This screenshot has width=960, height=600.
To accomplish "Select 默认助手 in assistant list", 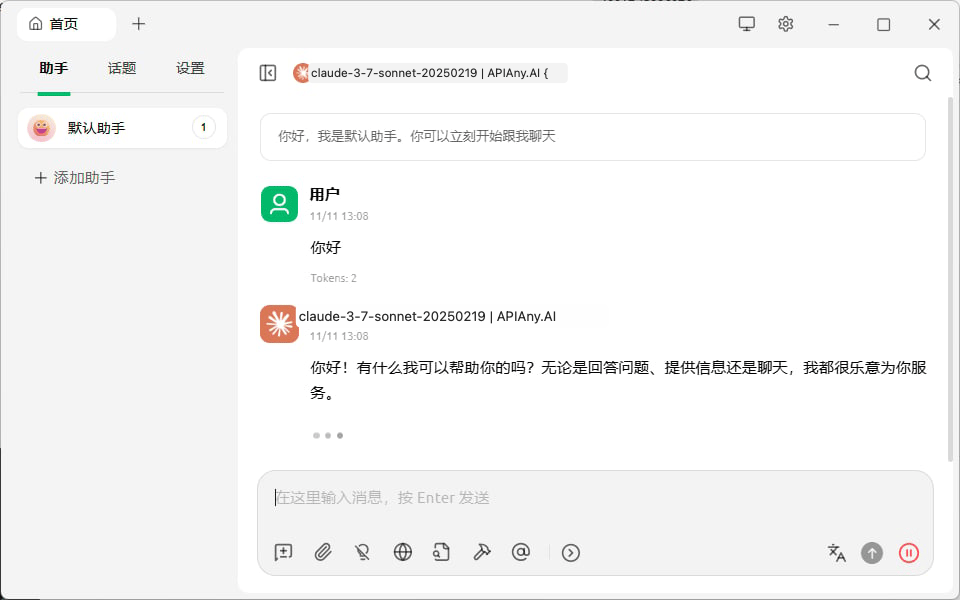I will click(122, 128).
